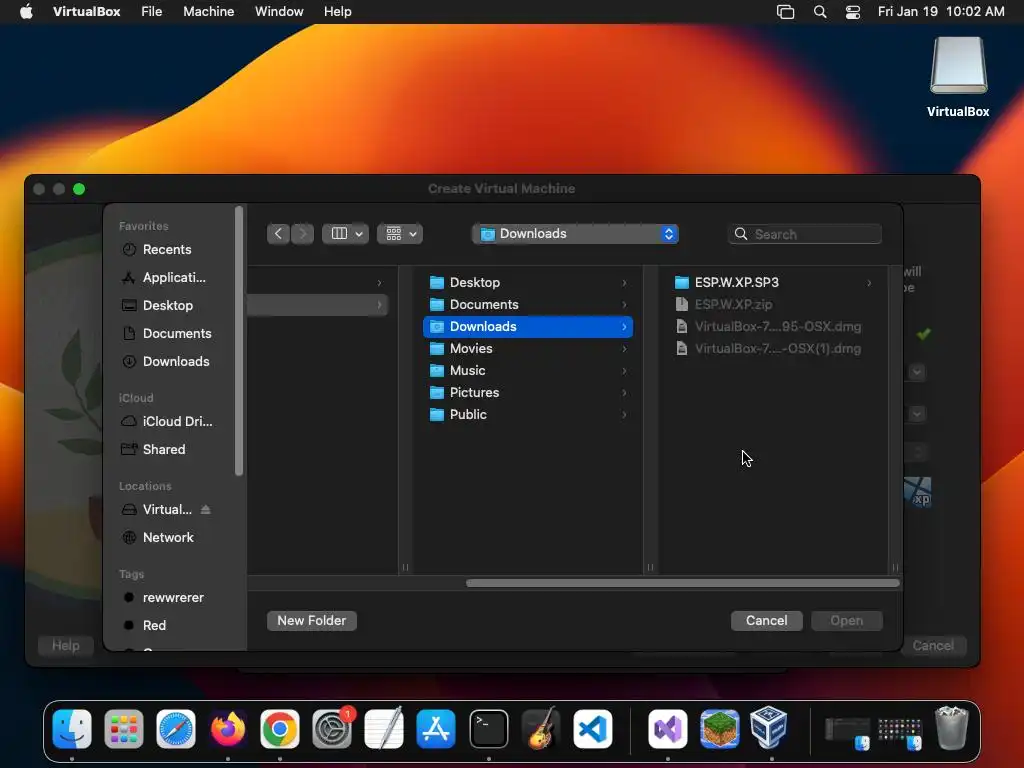The height and width of the screenshot is (768, 1024).
Task: Open Visual Studio in the dock
Action: (x=667, y=729)
